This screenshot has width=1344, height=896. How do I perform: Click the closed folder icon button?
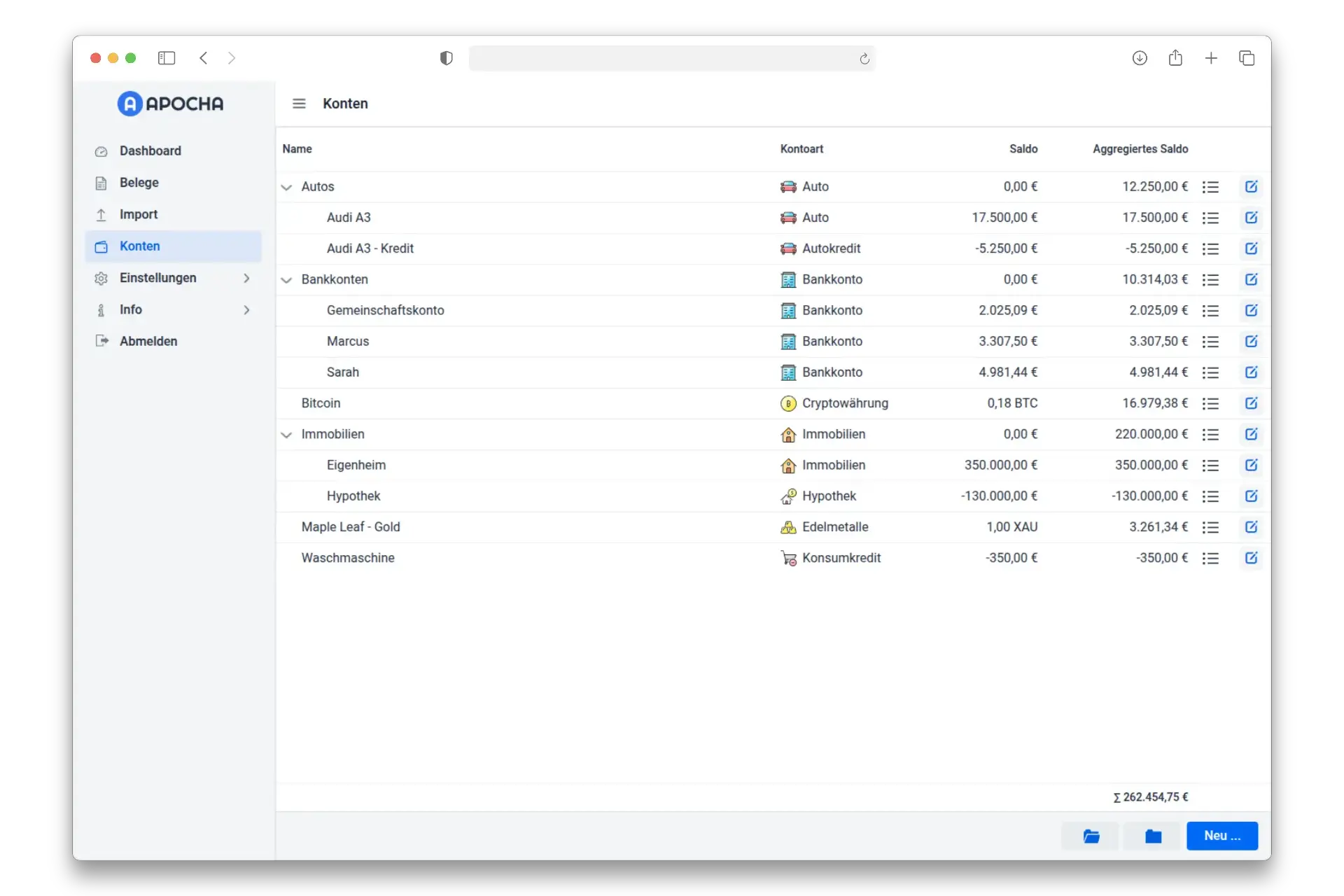point(1153,836)
